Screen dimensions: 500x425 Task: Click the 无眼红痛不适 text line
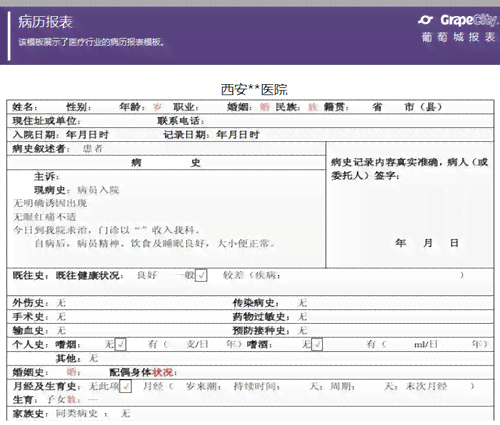[45, 217]
